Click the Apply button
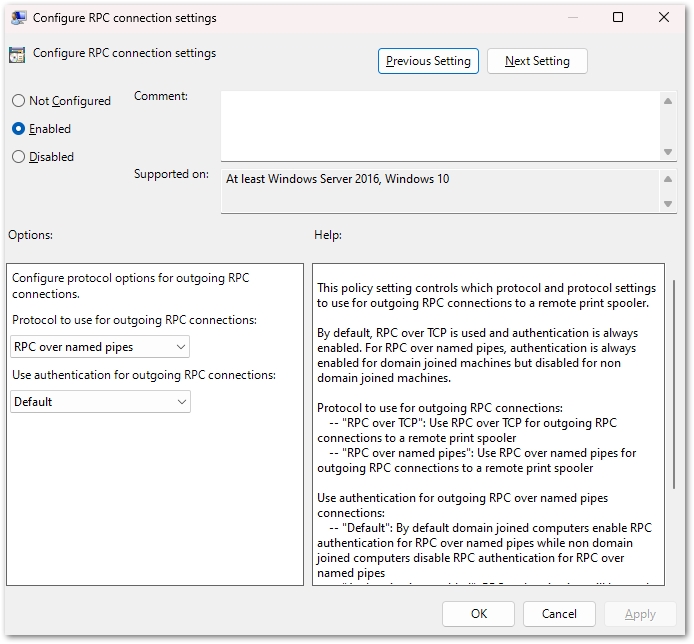Viewport: 694px width, 644px height. pyautogui.click(x=640, y=614)
